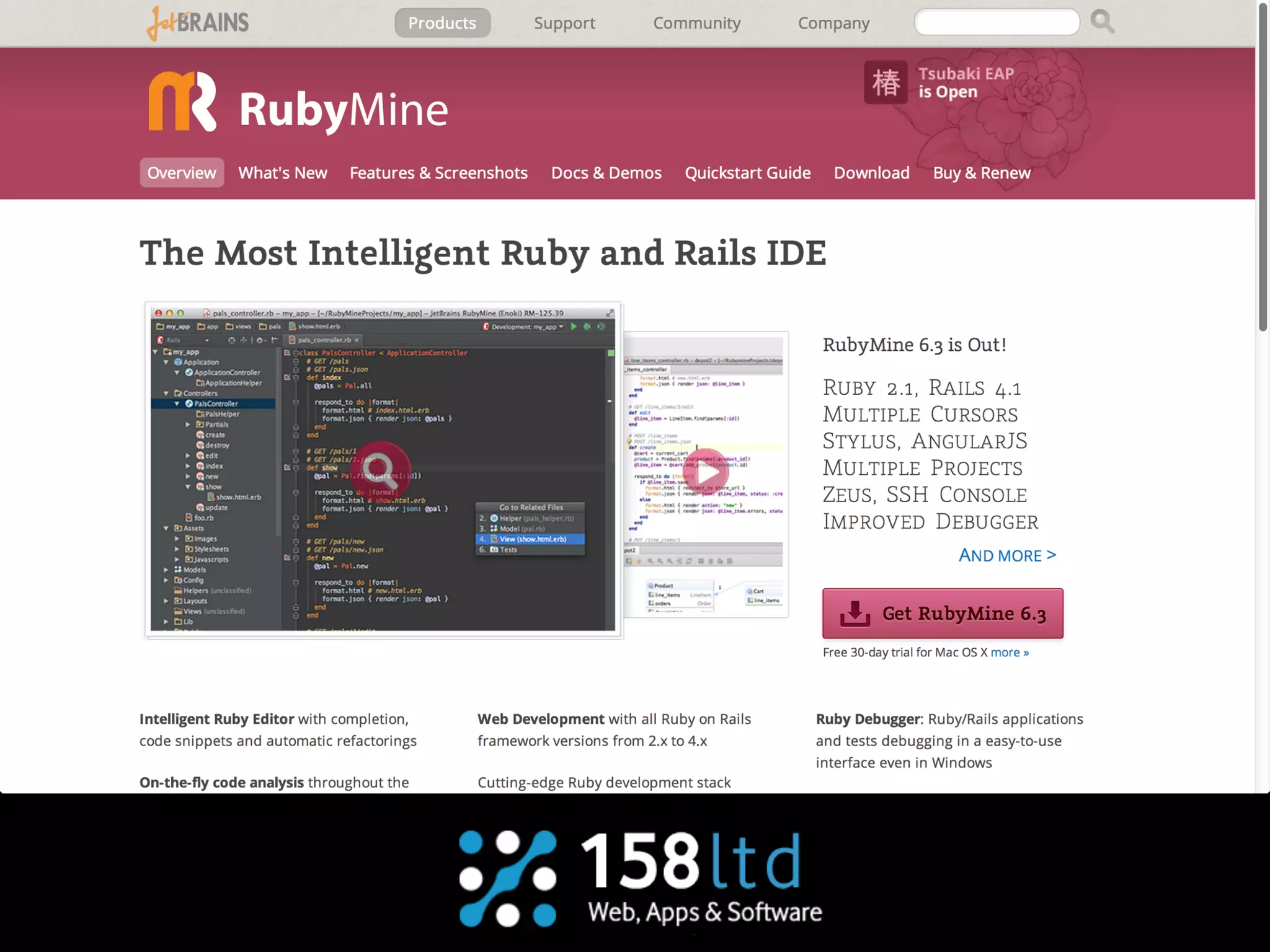Image resolution: width=1270 pixels, height=952 pixels.
Task: Open Features & Screenshots tab
Action: 438,172
